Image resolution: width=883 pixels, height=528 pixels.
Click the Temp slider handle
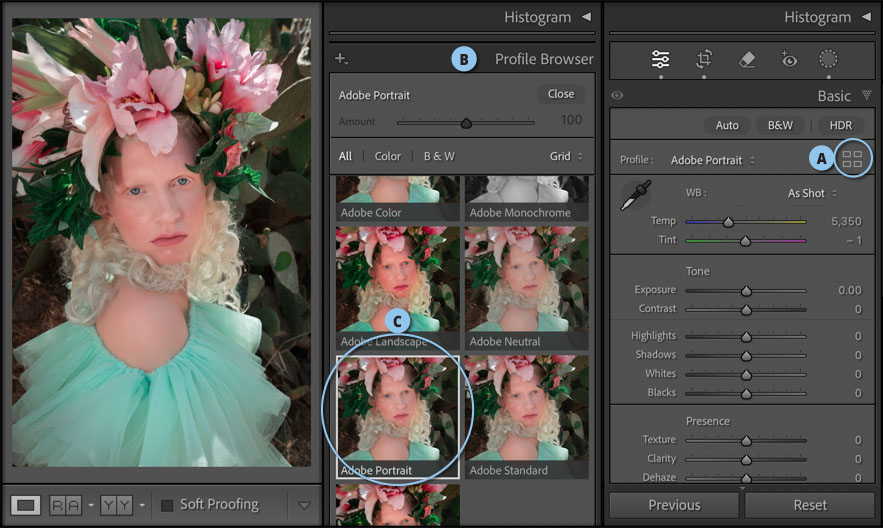point(728,222)
